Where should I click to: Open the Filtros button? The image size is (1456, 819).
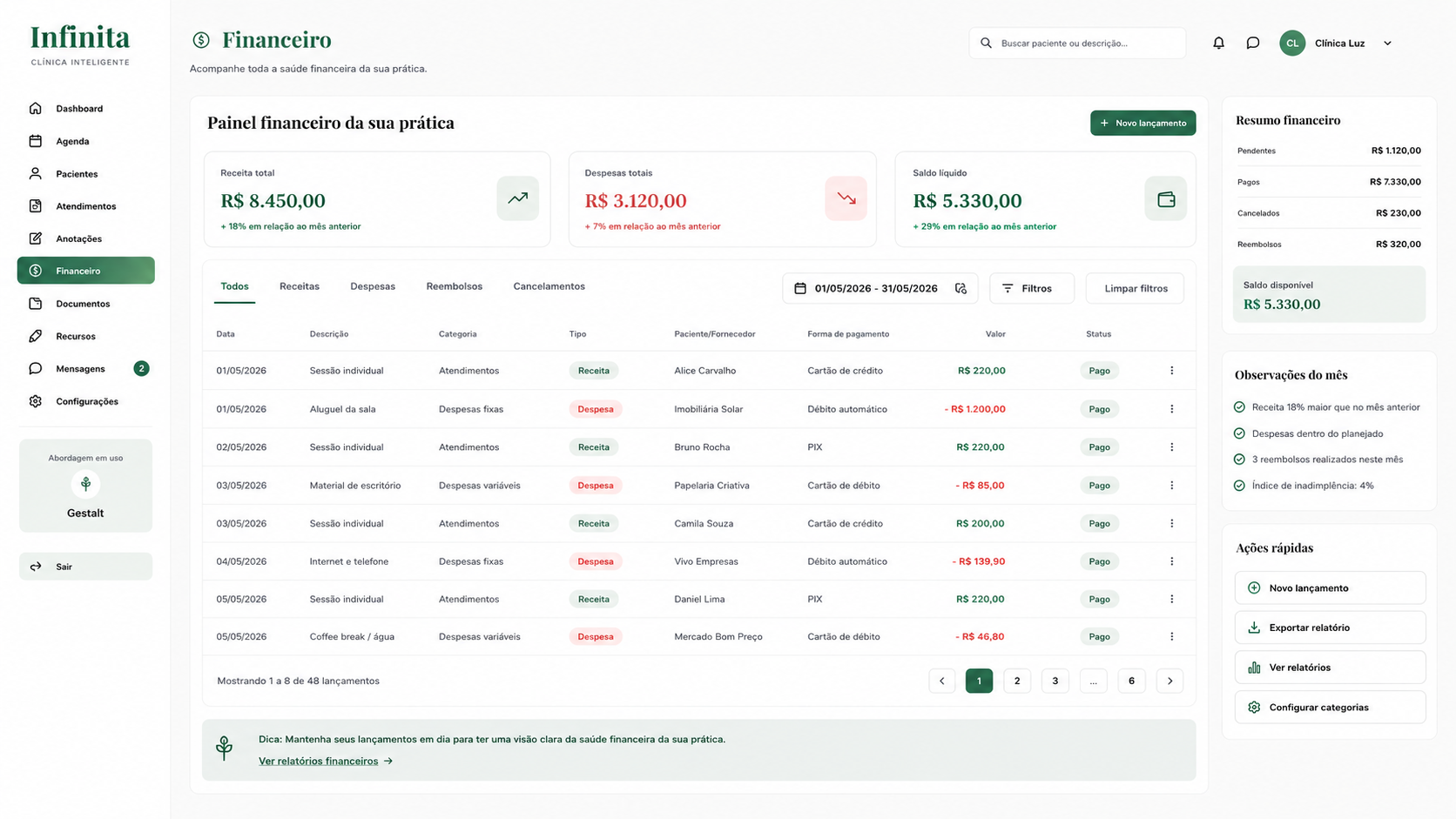[1031, 288]
